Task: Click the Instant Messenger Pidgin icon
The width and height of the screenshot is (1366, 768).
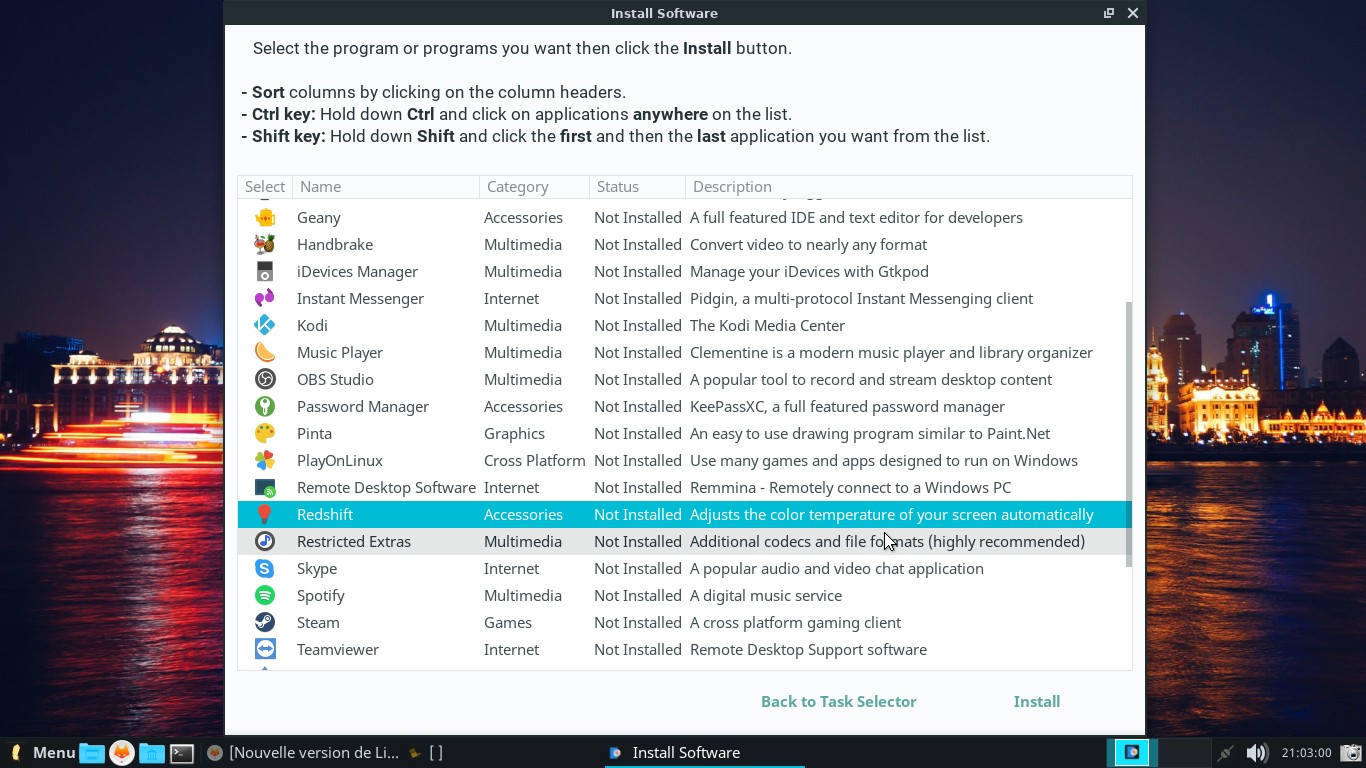Action: point(265,299)
